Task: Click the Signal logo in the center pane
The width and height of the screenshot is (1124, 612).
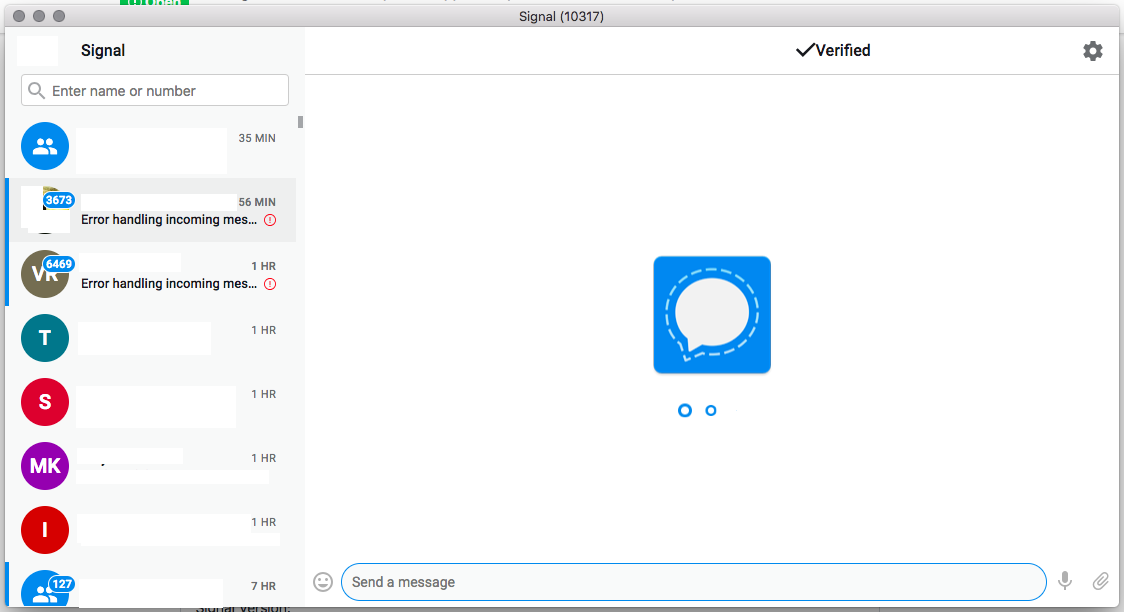Action: (x=712, y=314)
